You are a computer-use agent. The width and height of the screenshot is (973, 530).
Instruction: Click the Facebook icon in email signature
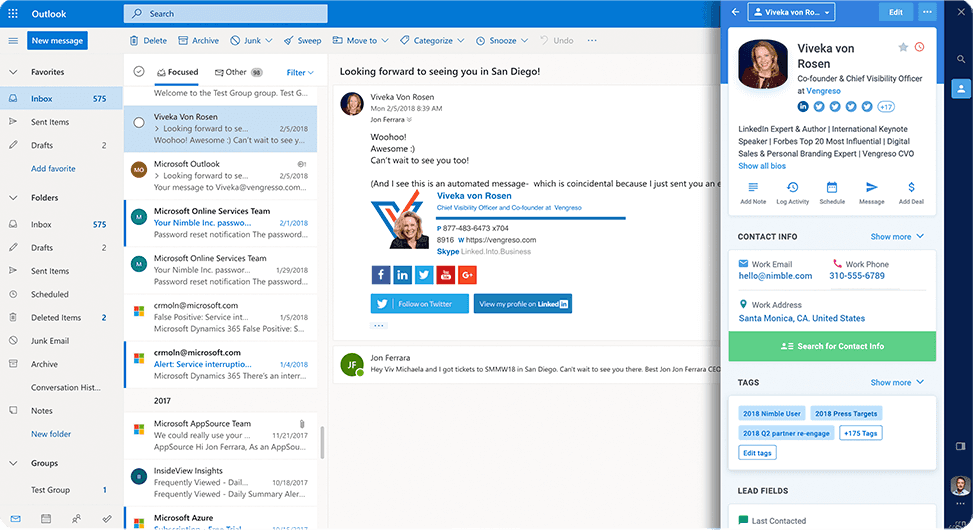(x=380, y=275)
